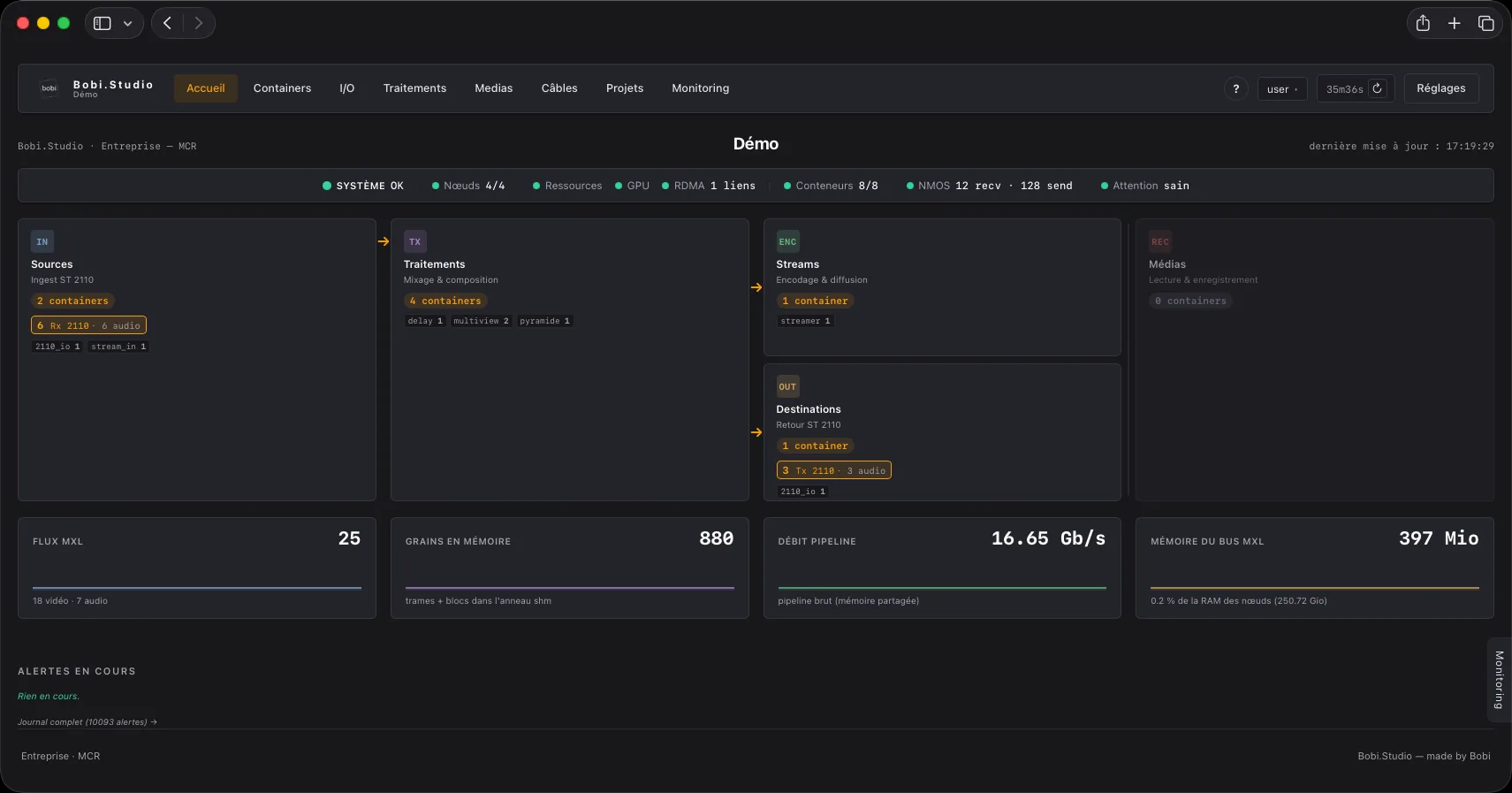Open the Monitoring nav tab

pyautogui.click(x=701, y=88)
